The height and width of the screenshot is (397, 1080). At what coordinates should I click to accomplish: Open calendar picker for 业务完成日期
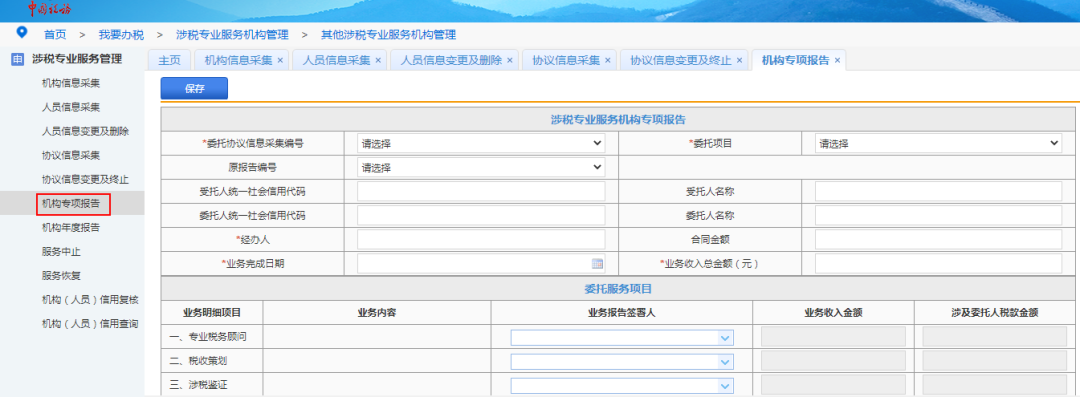coord(597,263)
